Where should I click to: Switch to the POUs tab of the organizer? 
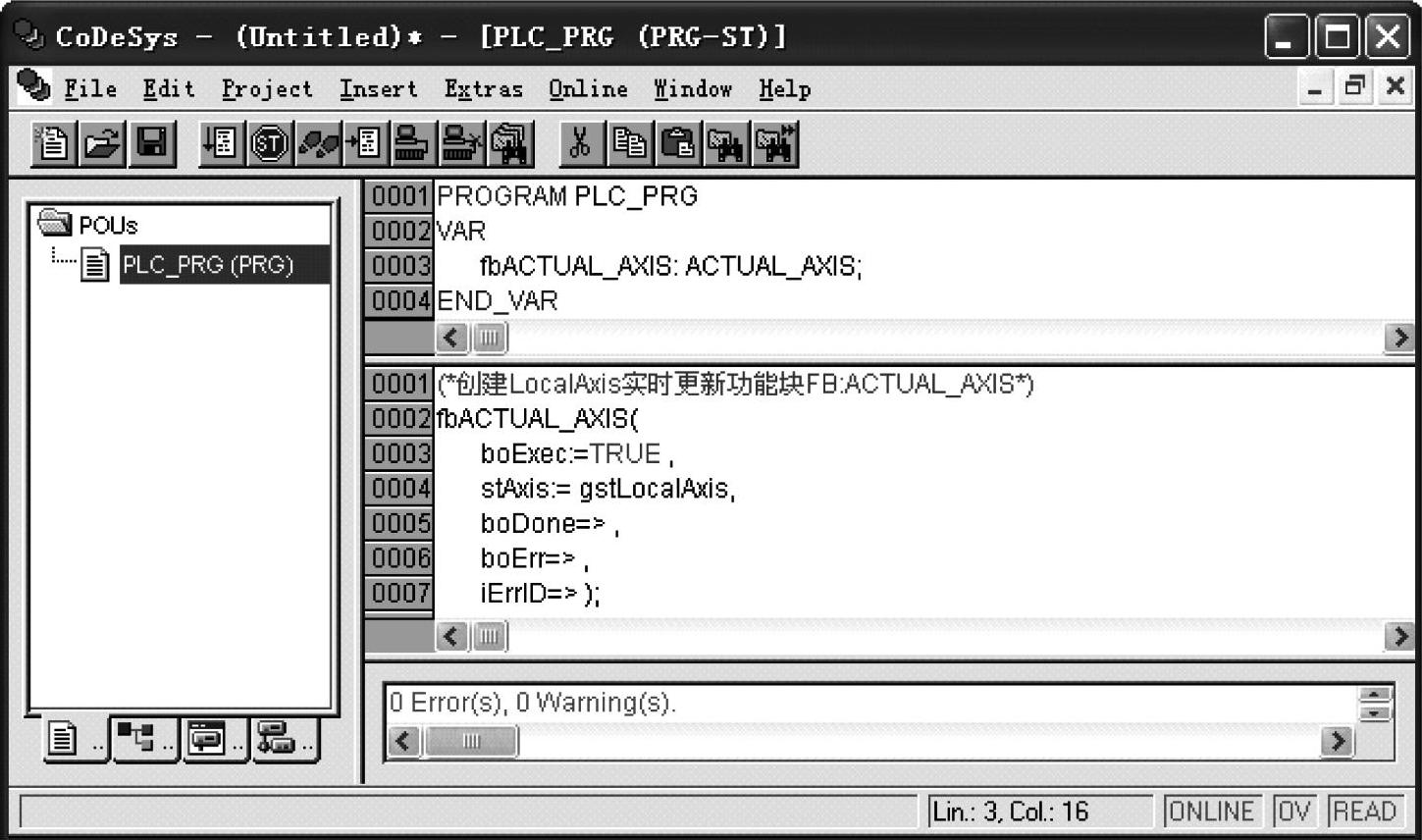[x=74, y=739]
